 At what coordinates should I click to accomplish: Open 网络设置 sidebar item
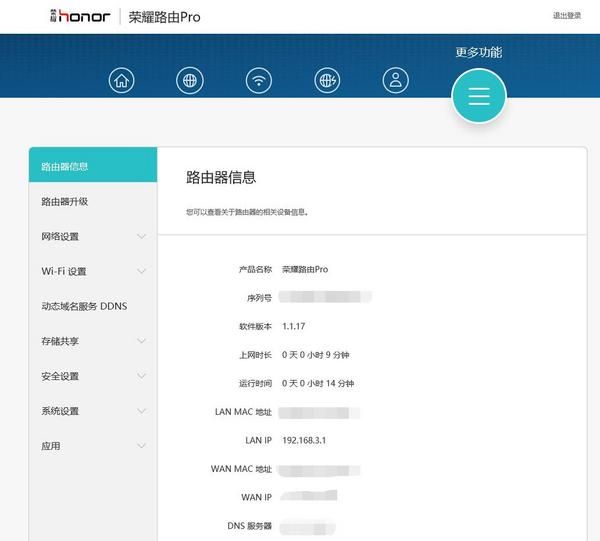(x=93, y=236)
